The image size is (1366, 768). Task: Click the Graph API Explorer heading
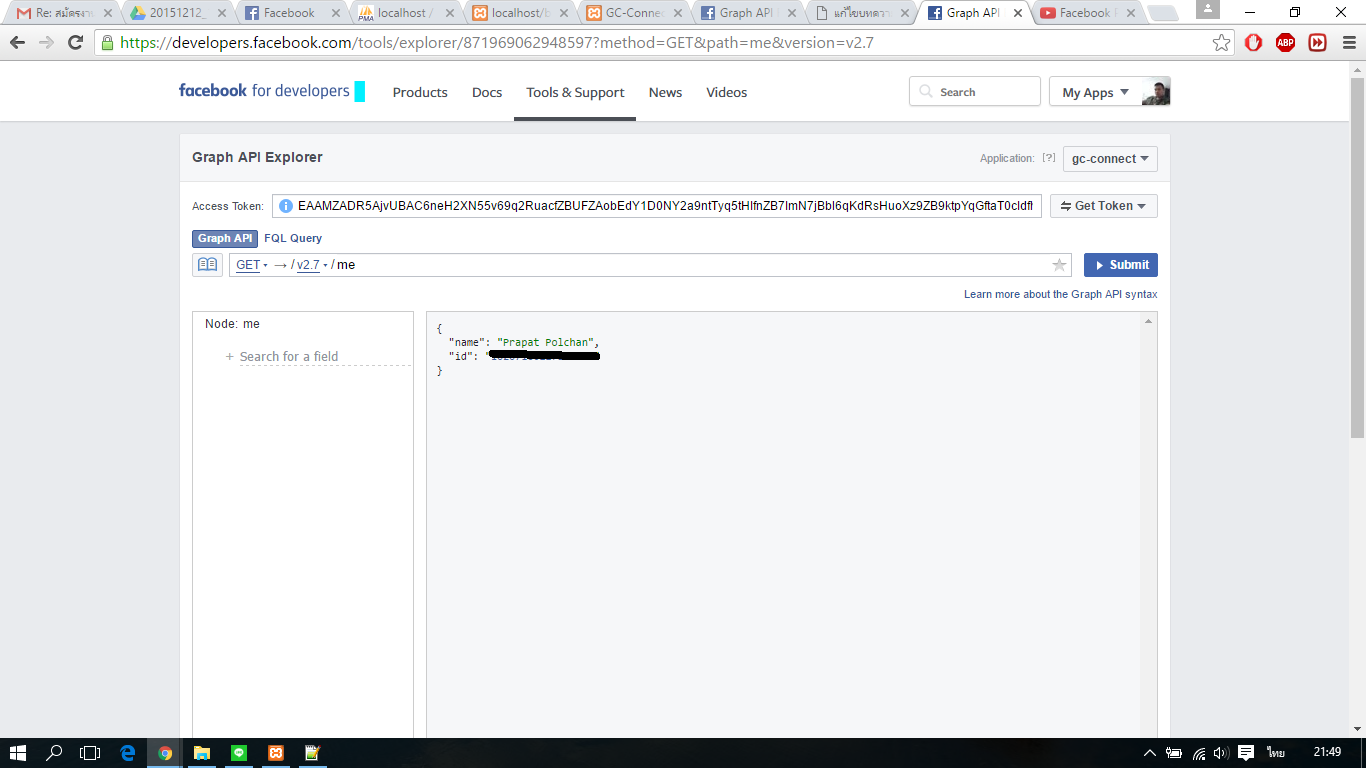tap(257, 157)
